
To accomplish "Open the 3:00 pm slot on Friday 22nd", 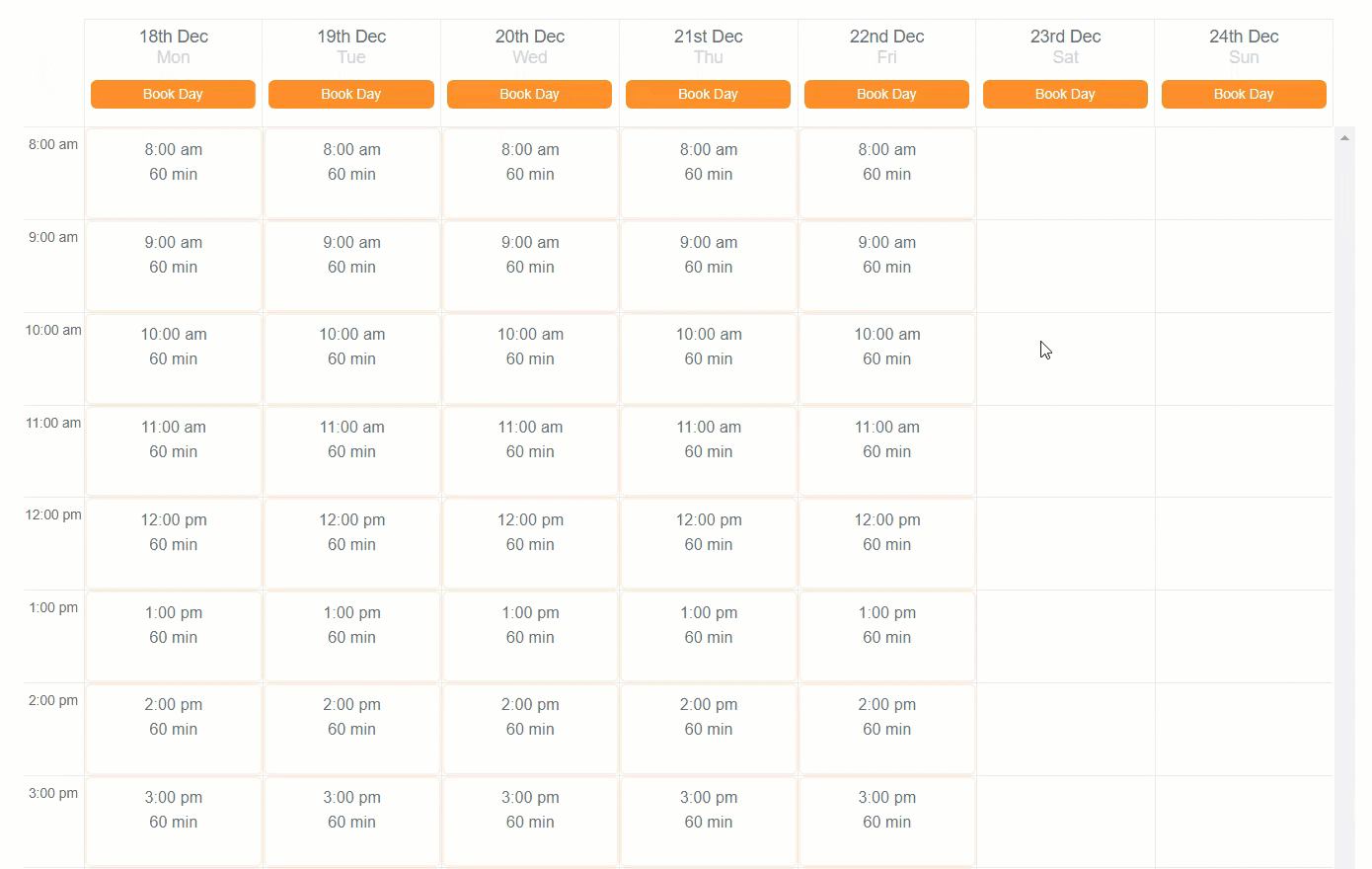I will pos(887,822).
